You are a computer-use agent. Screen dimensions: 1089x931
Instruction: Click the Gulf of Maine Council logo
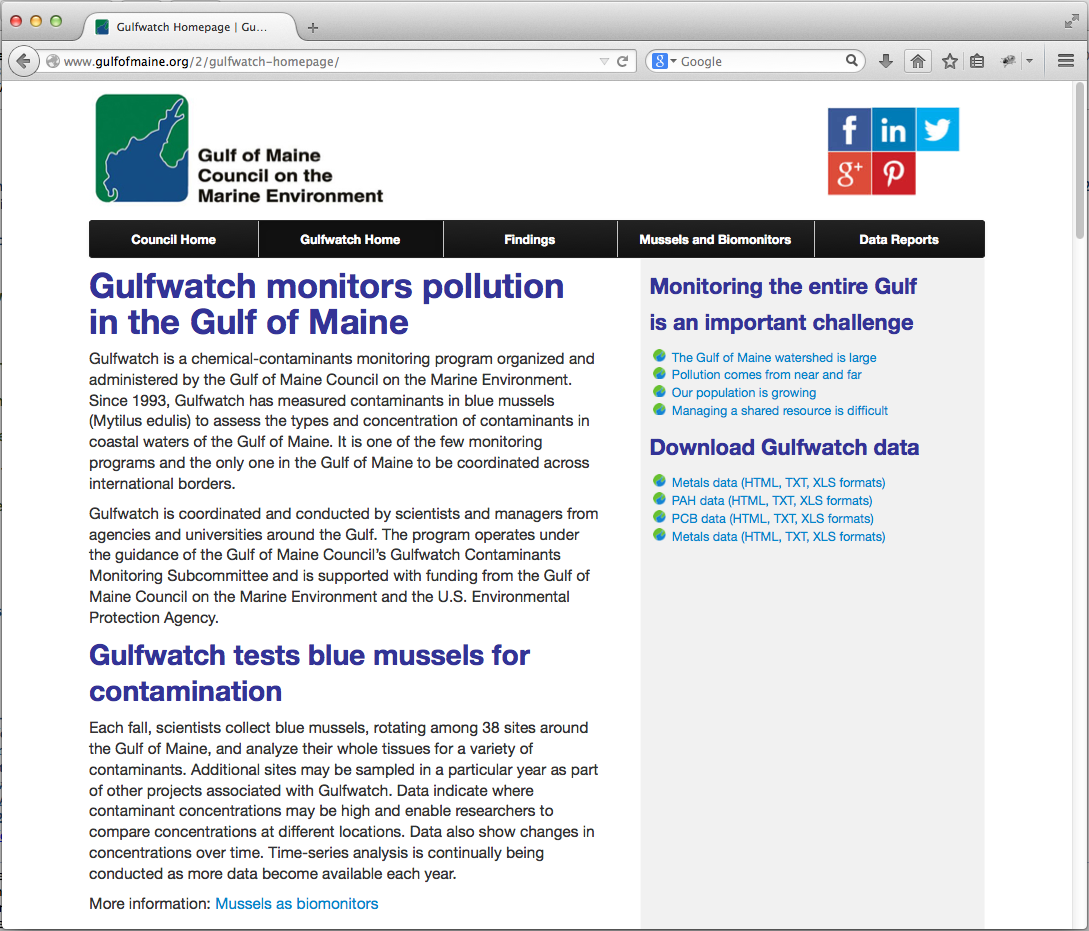coord(240,149)
